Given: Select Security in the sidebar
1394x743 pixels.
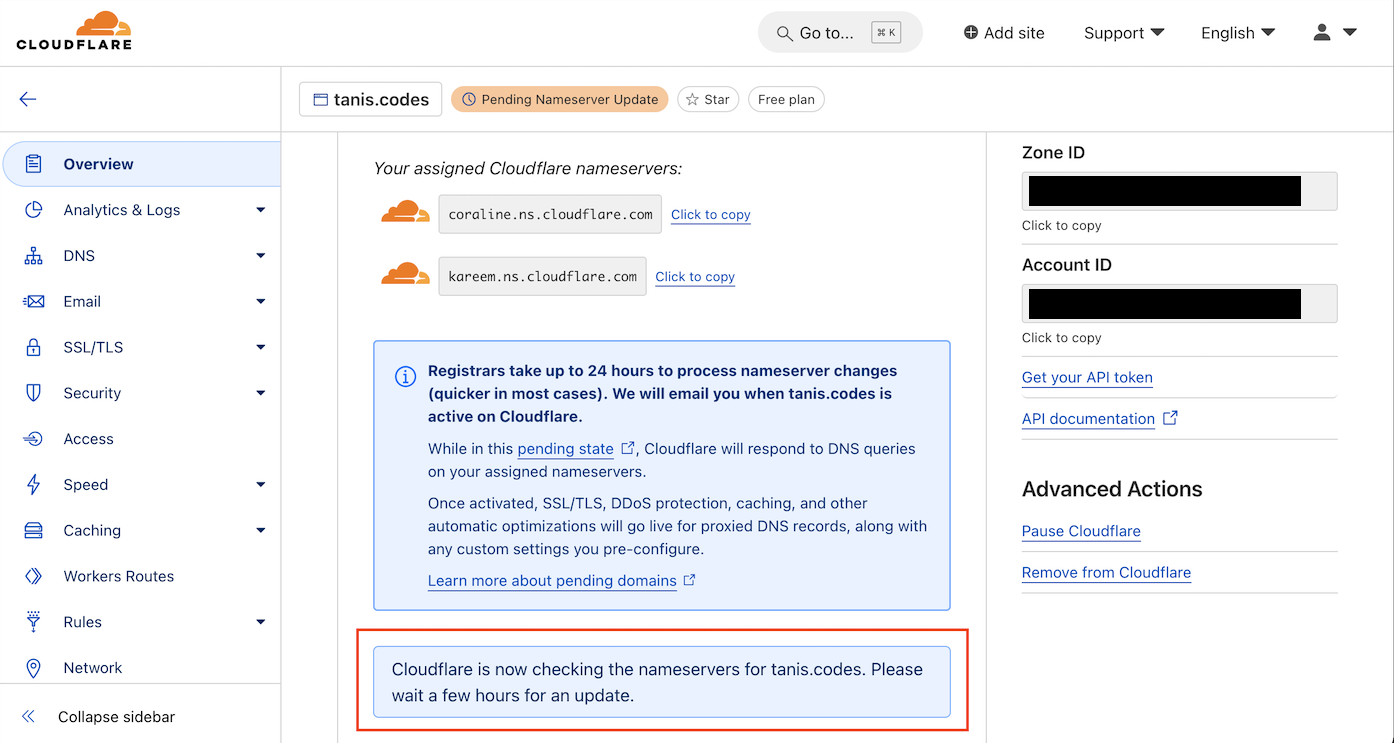Looking at the screenshot, I should (92, 393).
